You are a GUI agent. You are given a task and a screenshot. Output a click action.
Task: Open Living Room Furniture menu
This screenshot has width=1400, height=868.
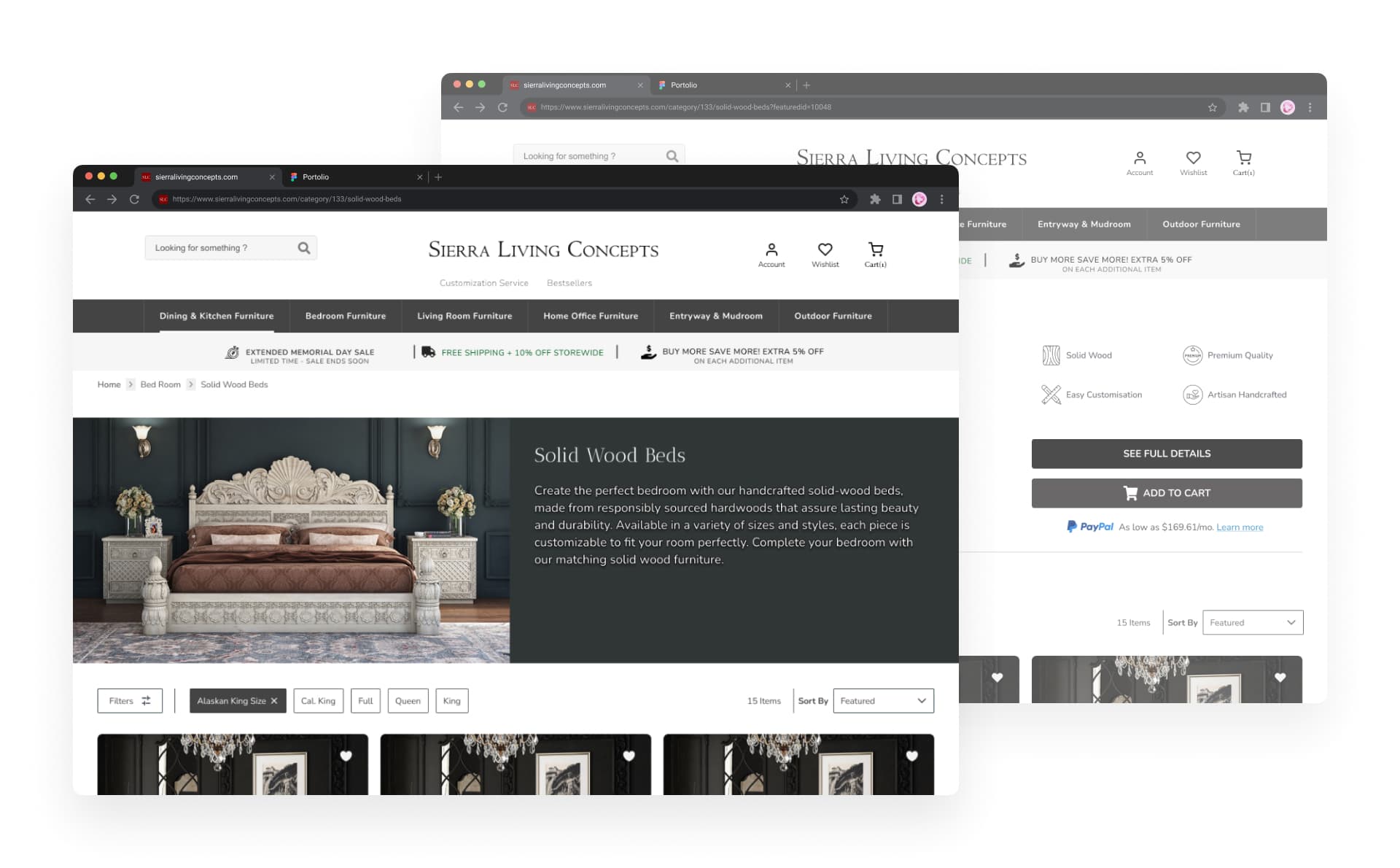tap(464, 316)
